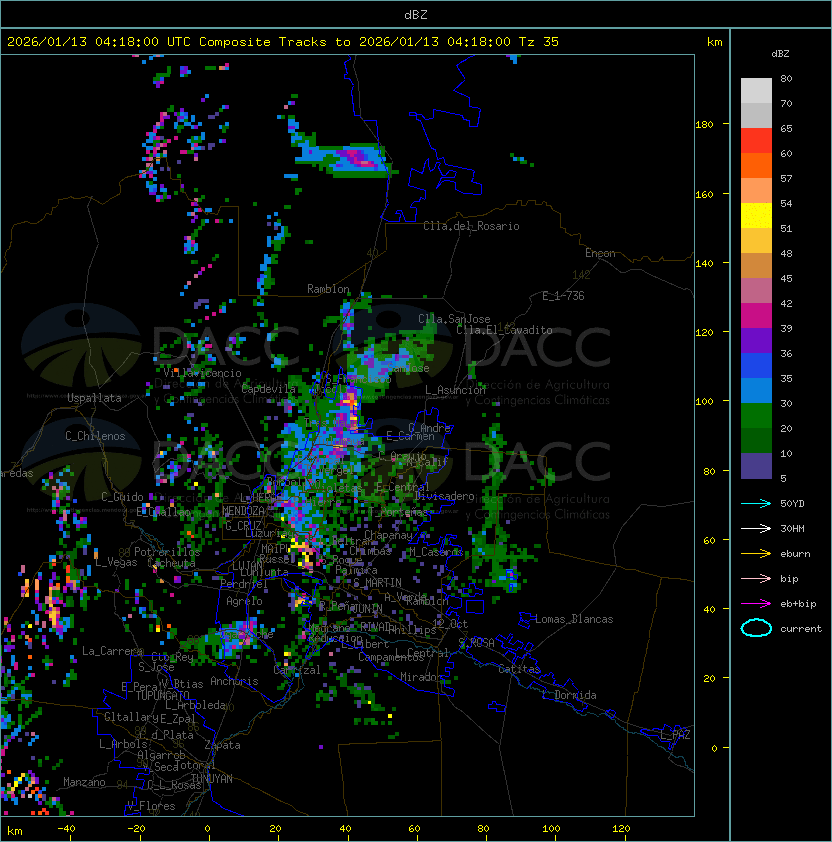
Task: Click the Tz 35 value in header
Action: click(539, 42)
